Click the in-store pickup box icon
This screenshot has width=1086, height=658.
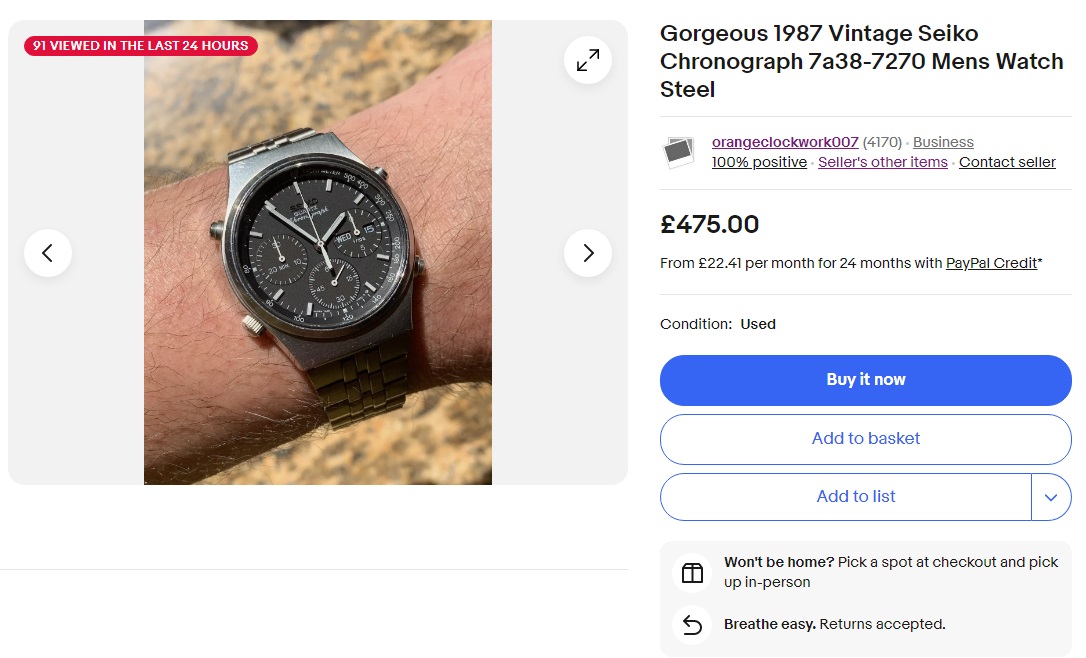[x=691, y=571]
